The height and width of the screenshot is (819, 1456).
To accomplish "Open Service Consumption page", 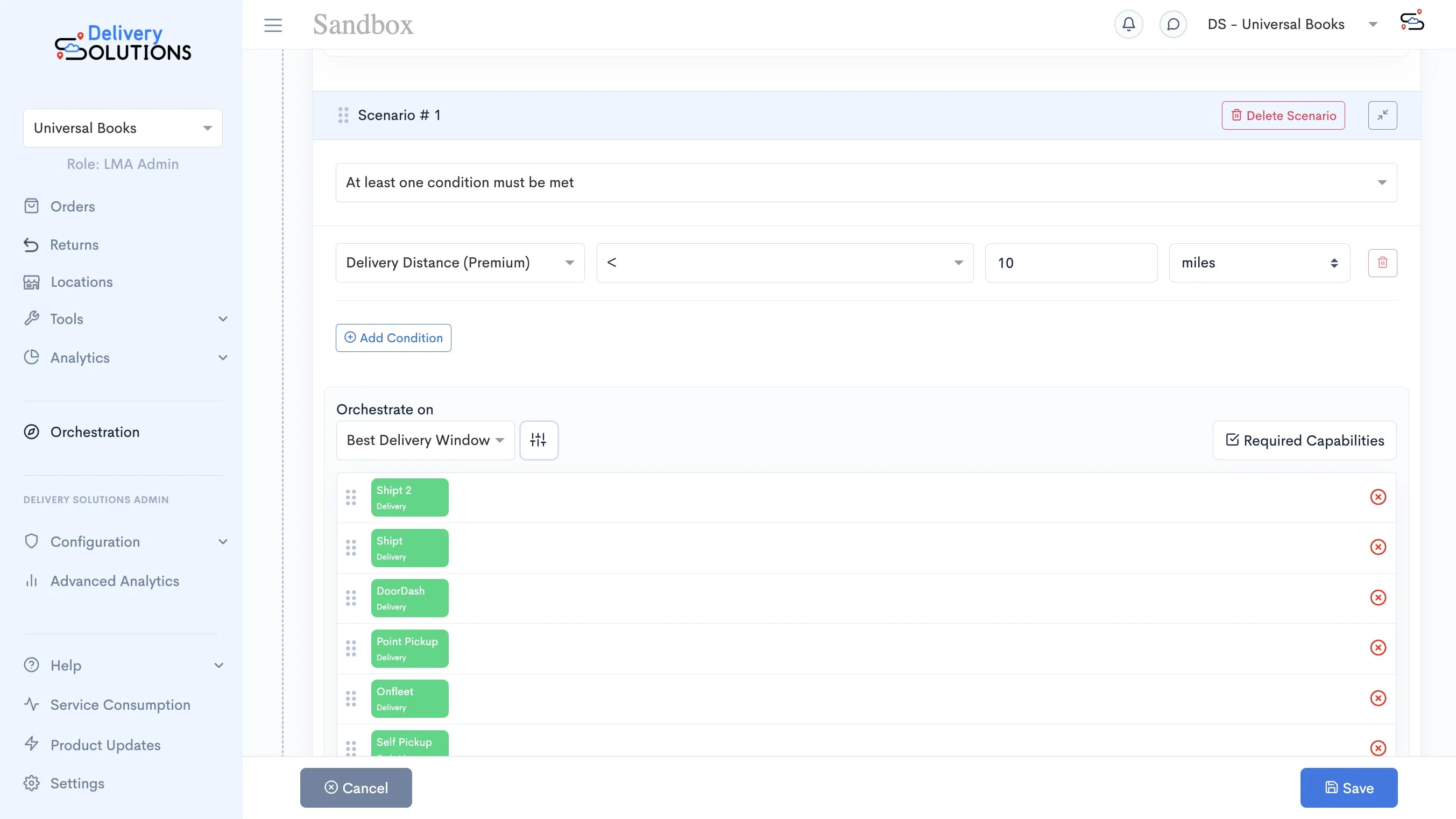I will click(120, 705).
